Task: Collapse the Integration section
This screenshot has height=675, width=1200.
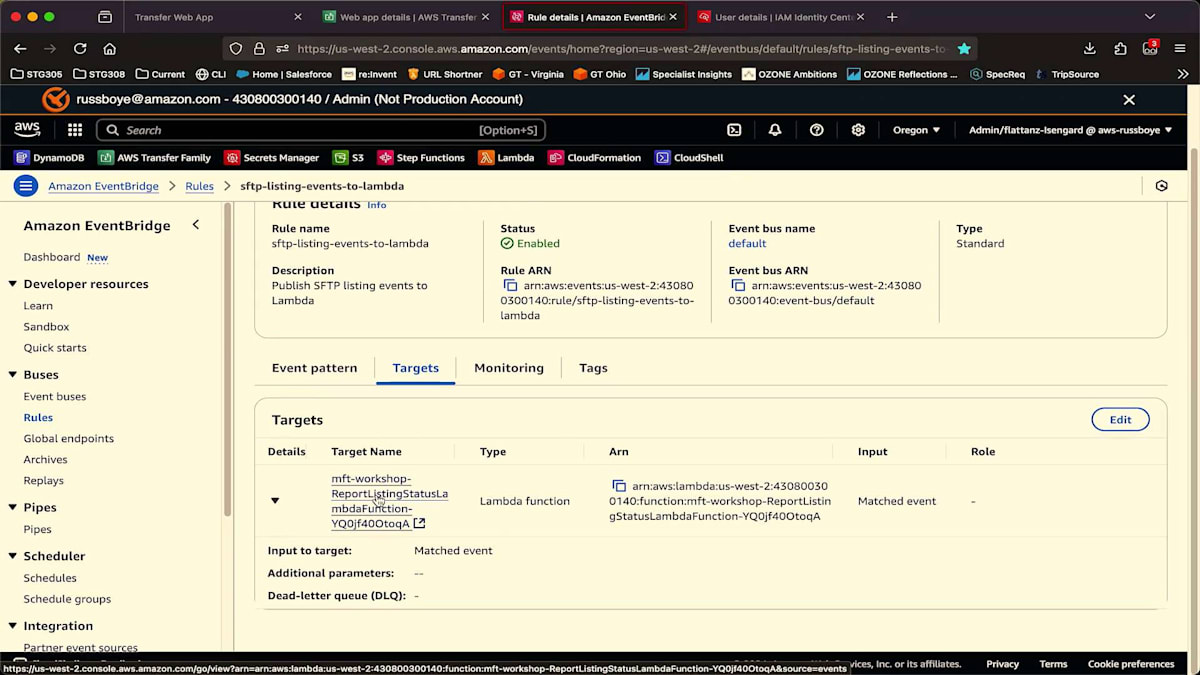Action: pos(13,626)
